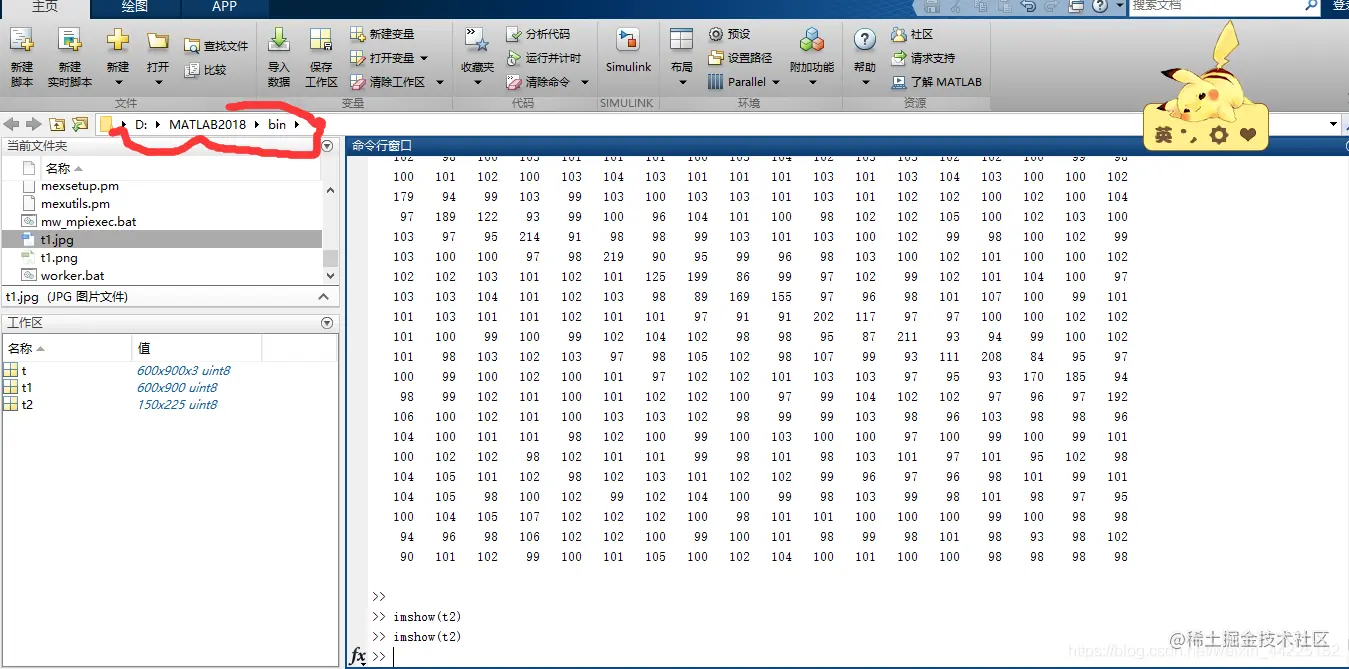Open 预设 (Preferences) with the gear icon

pyautogui.click(x=729, y=34)
